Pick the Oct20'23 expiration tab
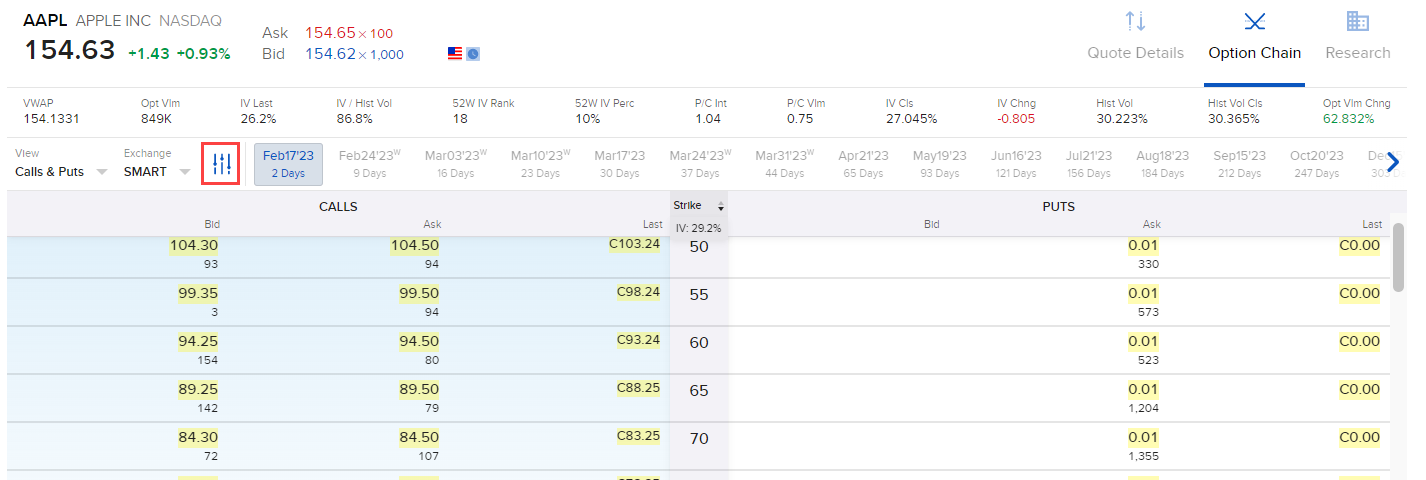Screen dimensions: 1426x480 click(x=1314, y=164)
